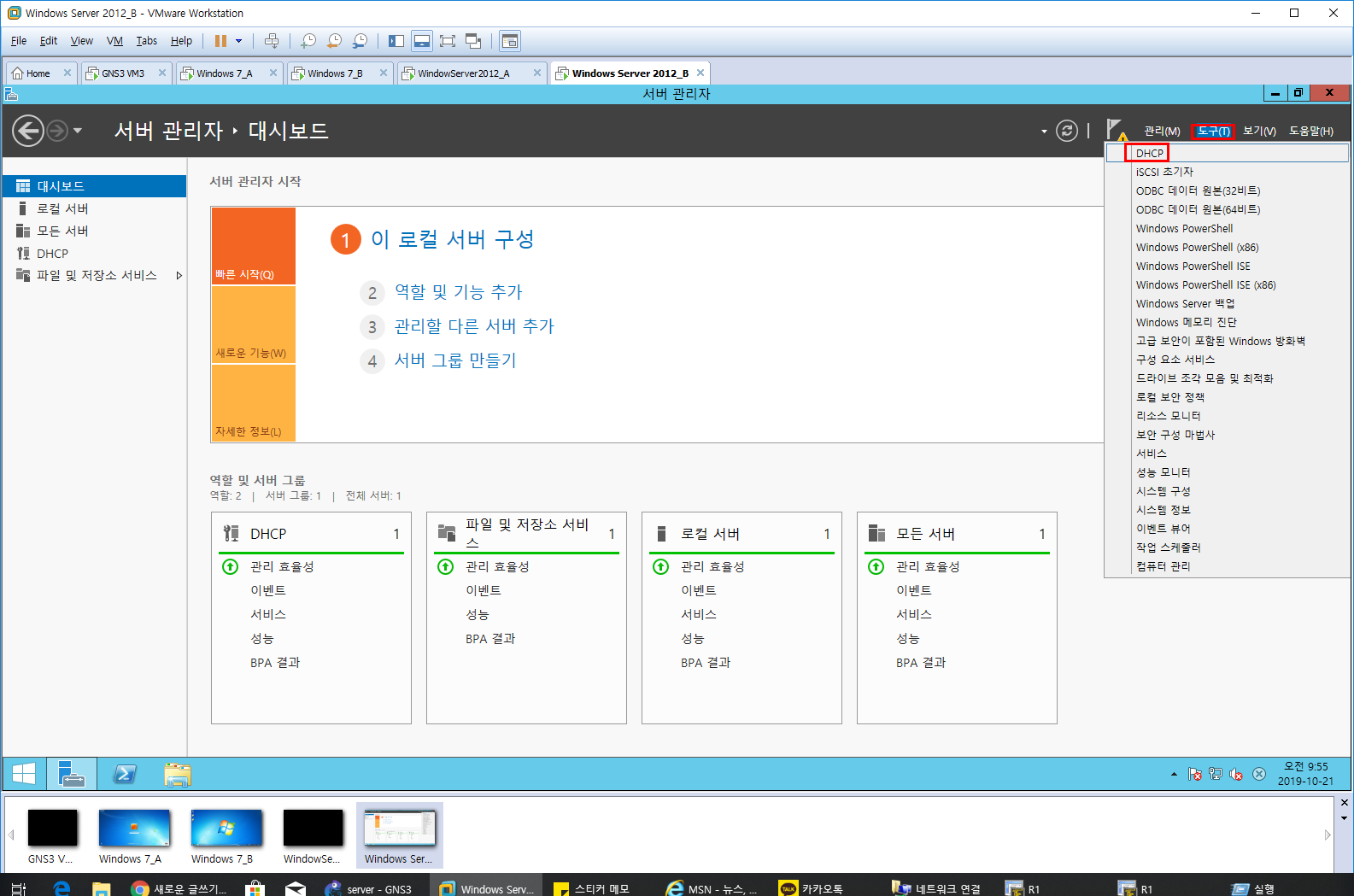Screen dimensions: 1354x896
Task: Select 로컬 보안 정책 menu entry
Action: pos(1227,397)
